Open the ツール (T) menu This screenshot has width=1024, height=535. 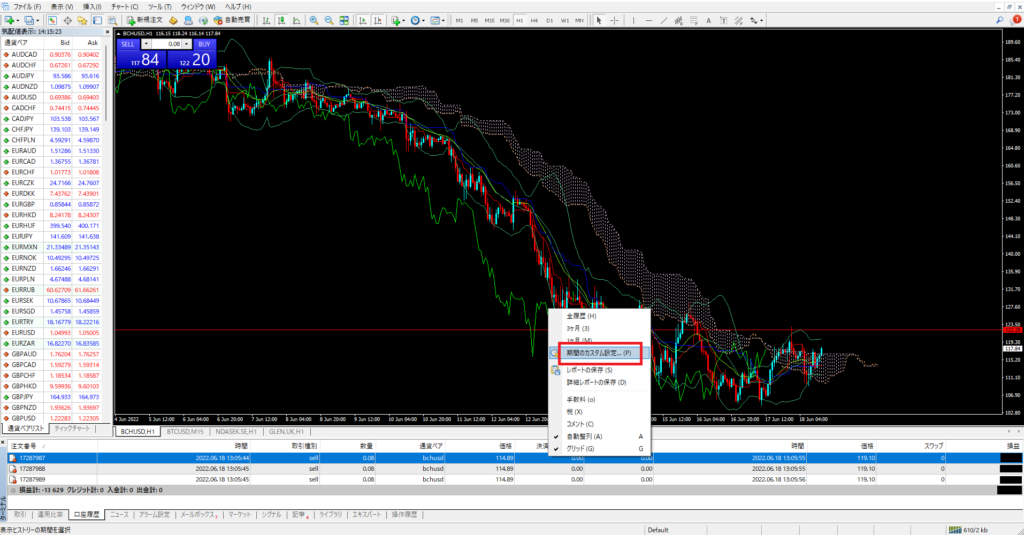(159, 7)
